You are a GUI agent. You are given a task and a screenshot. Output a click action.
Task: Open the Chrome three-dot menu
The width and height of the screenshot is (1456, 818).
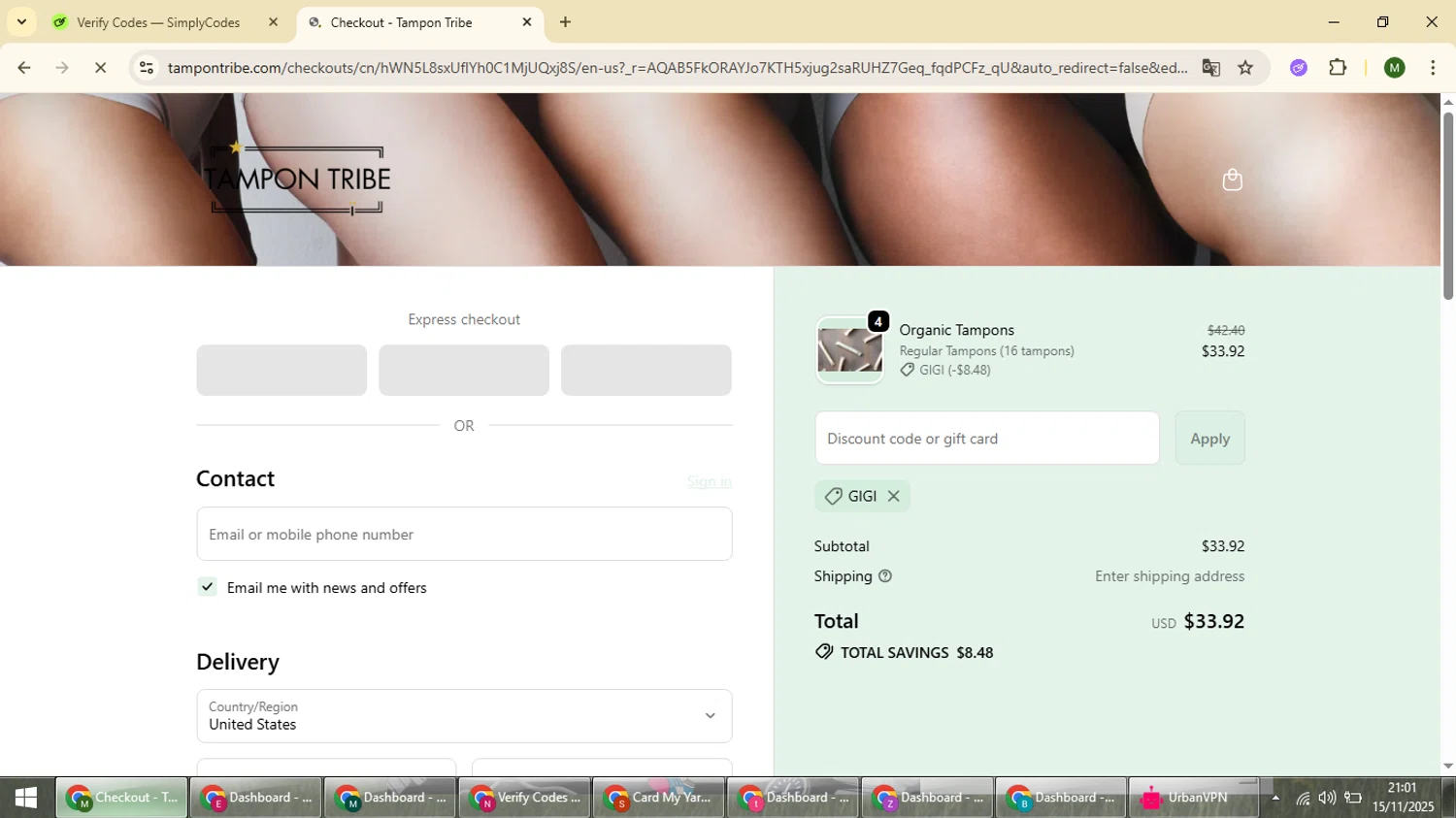point(1433,68)
